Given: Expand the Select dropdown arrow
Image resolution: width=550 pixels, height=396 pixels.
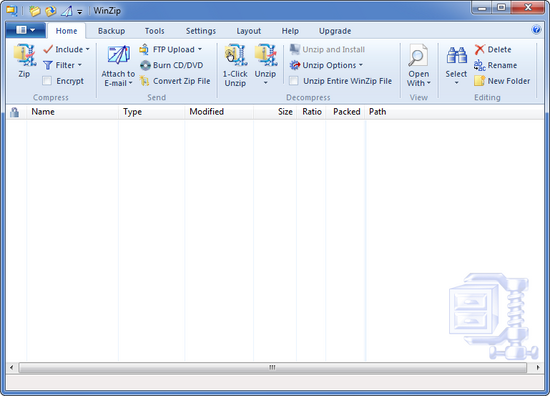Looking at the screenshot, I should 456,83.
